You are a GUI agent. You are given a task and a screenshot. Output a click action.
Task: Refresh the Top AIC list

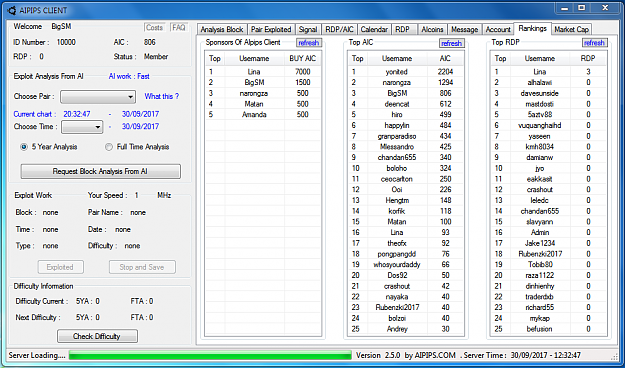tap(452, 43)
